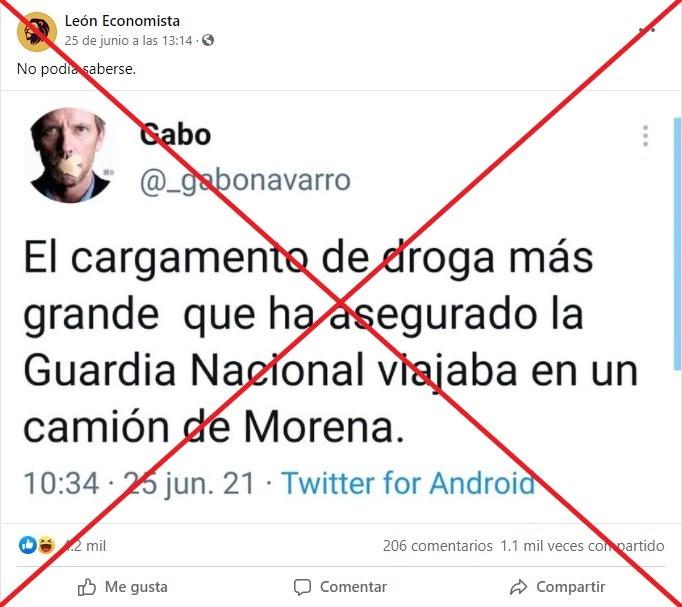
Task: Open the 1.1 mil veces compartido count
Action: [x=582, y=546]
